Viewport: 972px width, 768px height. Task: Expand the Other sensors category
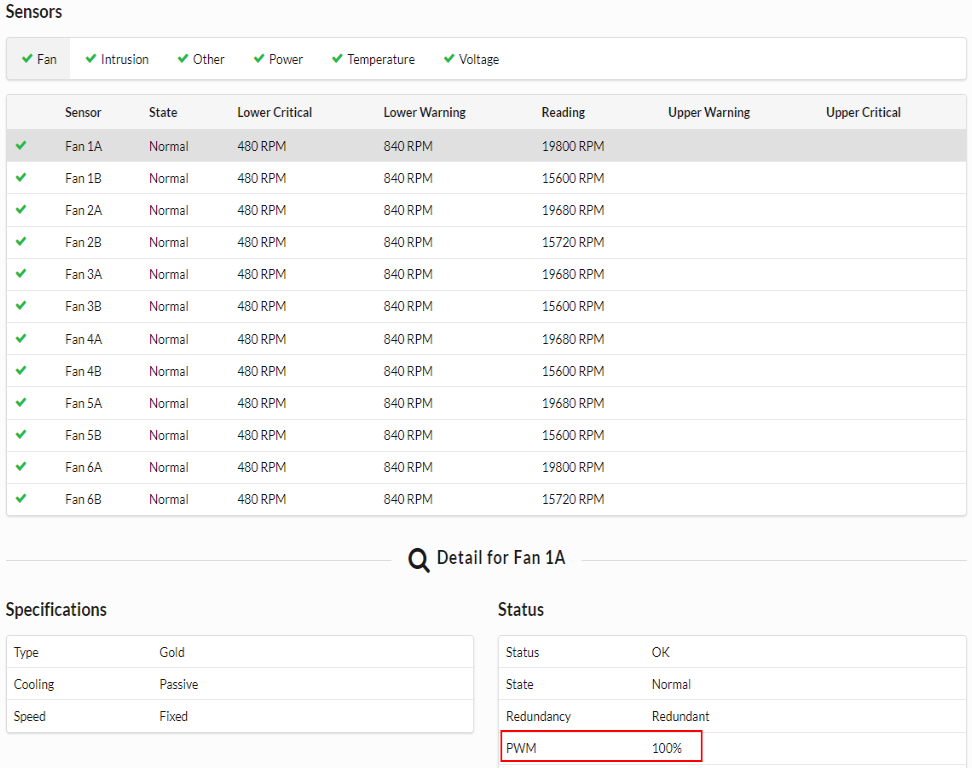(200, 59)
